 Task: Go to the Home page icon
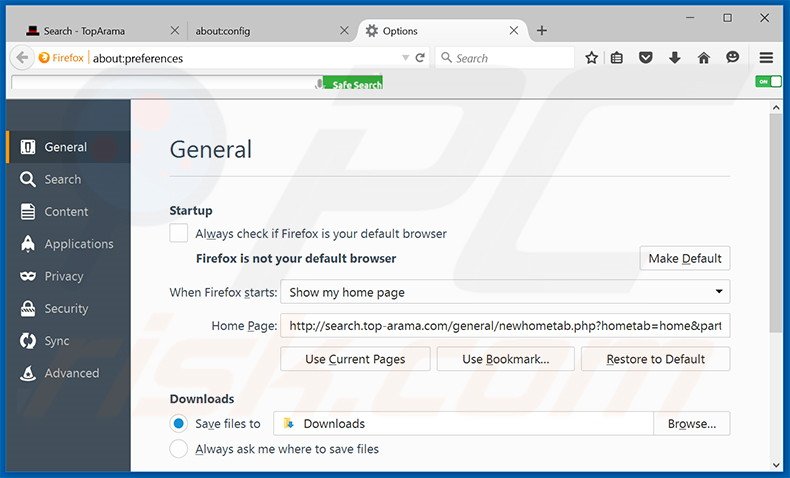[x=703, y=58]
